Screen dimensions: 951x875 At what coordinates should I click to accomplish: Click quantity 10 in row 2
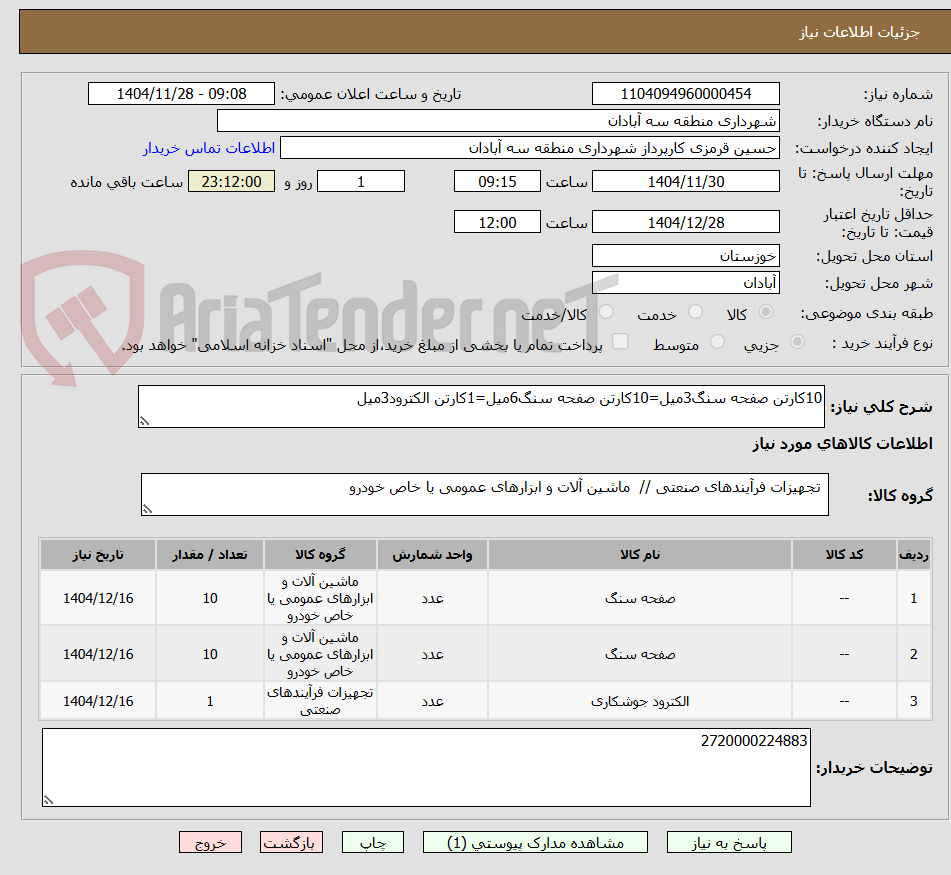tap(210, 654)
